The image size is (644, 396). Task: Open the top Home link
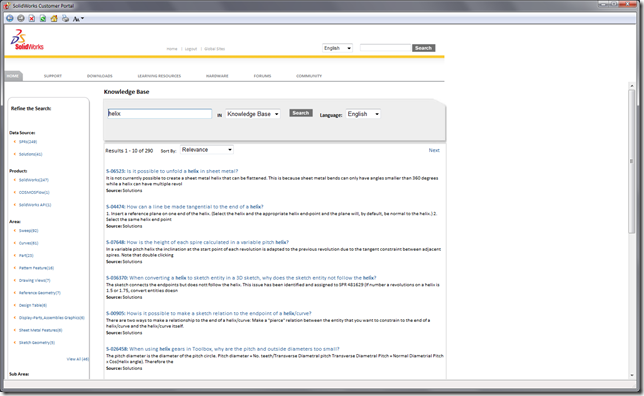[172, 49]
